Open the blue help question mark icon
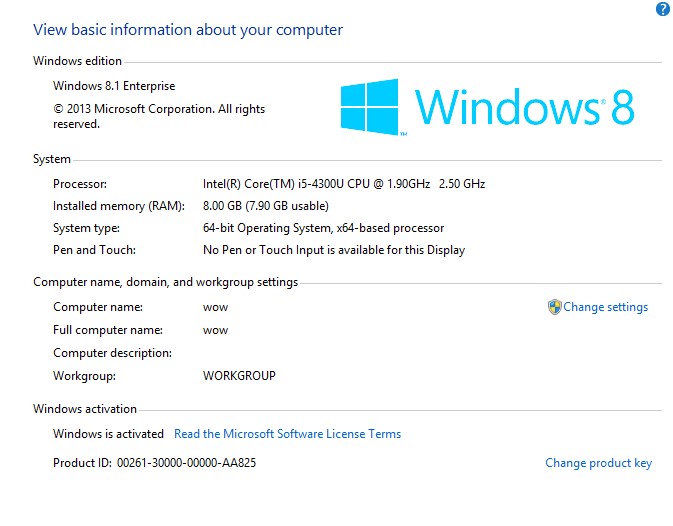 click(x=663, y=9)
